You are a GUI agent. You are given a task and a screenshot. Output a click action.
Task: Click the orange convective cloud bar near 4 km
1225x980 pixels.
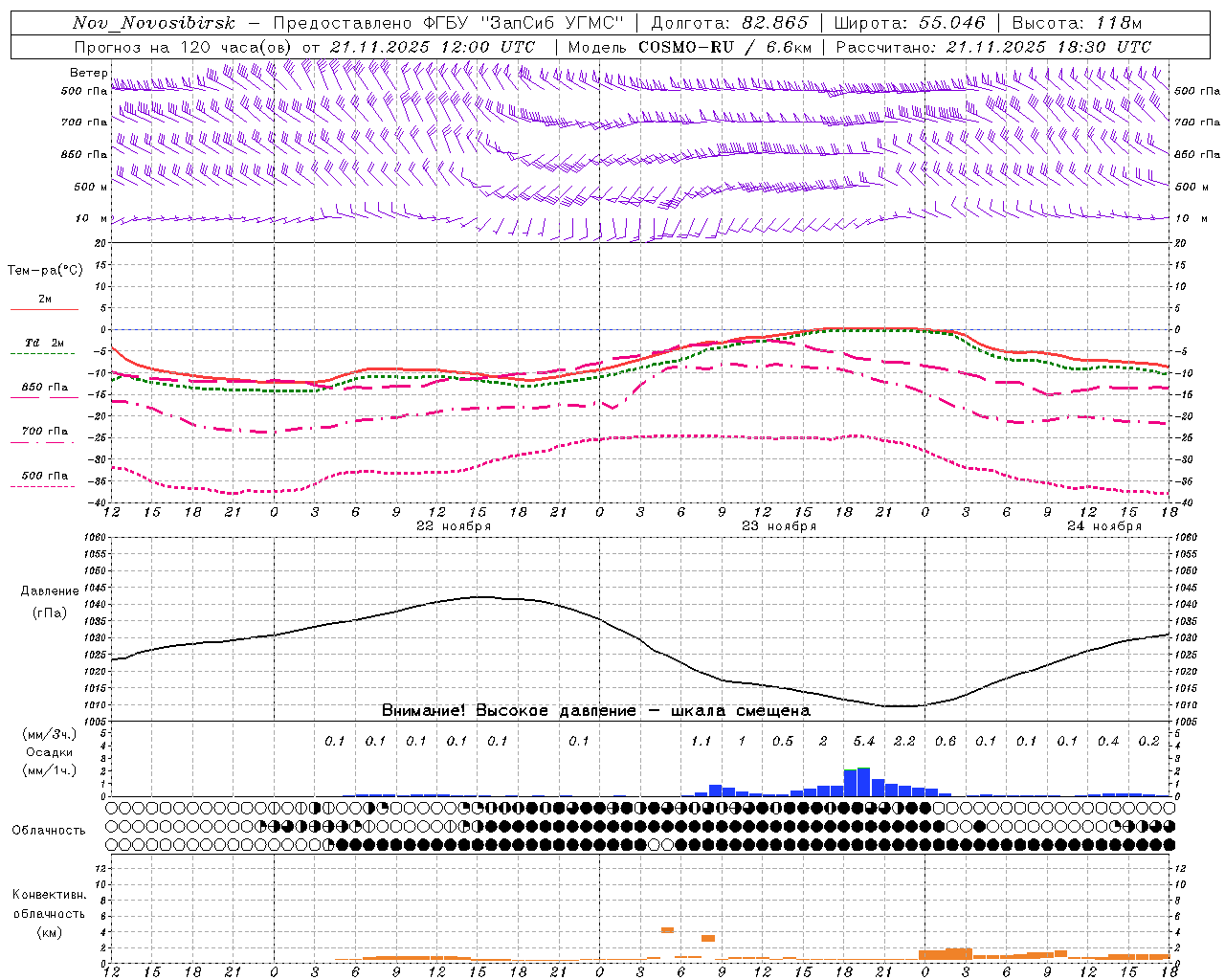pyautogui.click(x=667, y=929)
